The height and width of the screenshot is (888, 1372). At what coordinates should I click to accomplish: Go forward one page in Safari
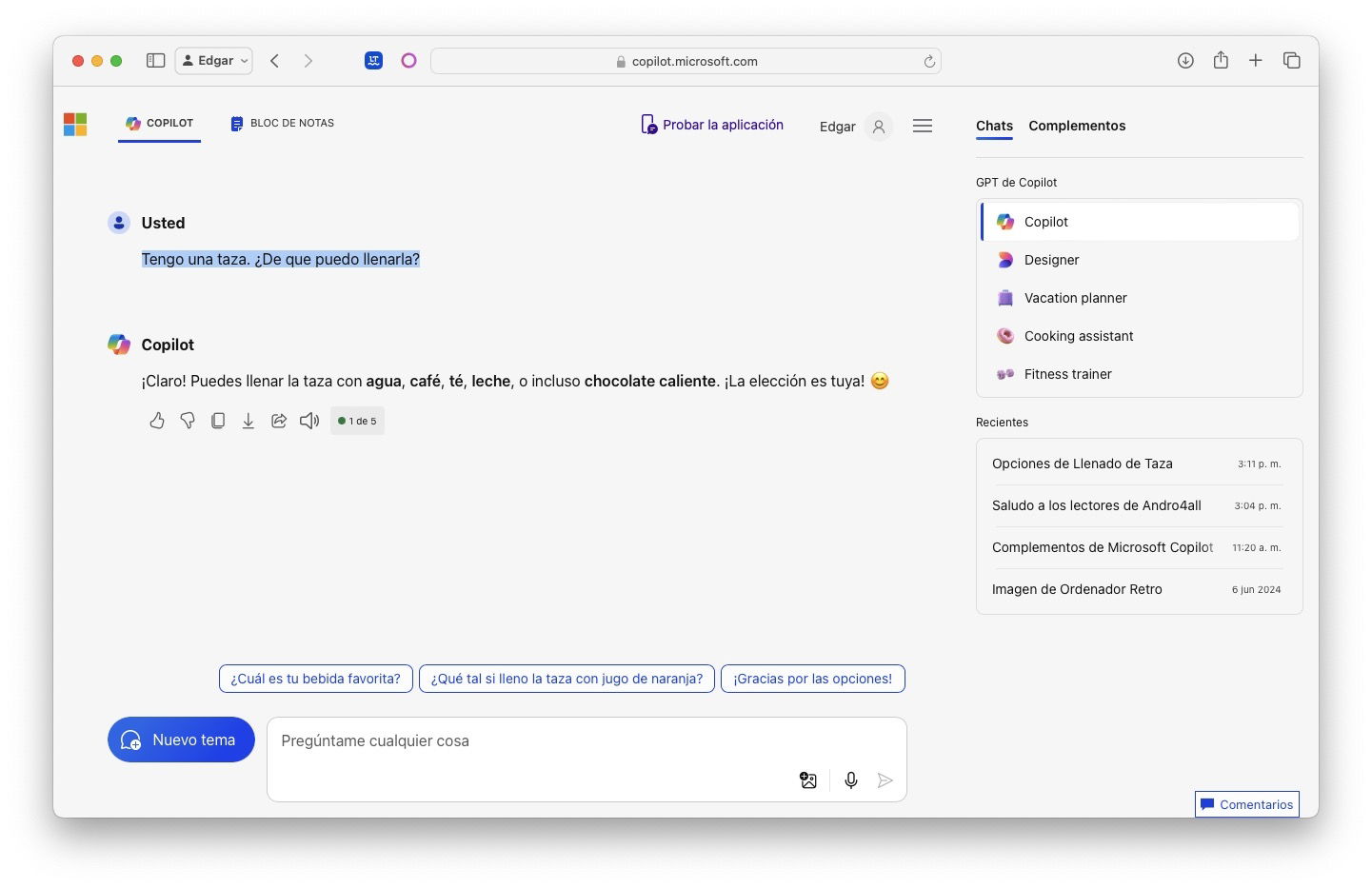click(x=308, y=61)
